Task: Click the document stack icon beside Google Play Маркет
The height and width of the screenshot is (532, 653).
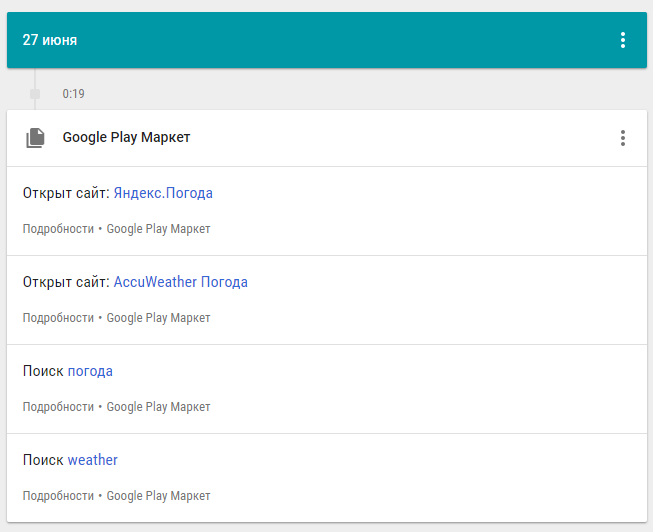Action: (35, 138)
